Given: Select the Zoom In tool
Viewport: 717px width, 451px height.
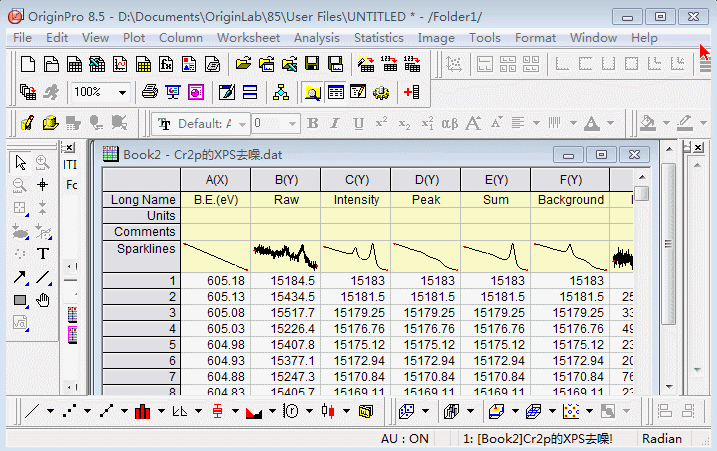Looking at the screenshot, I should click(x=43, y=162).
